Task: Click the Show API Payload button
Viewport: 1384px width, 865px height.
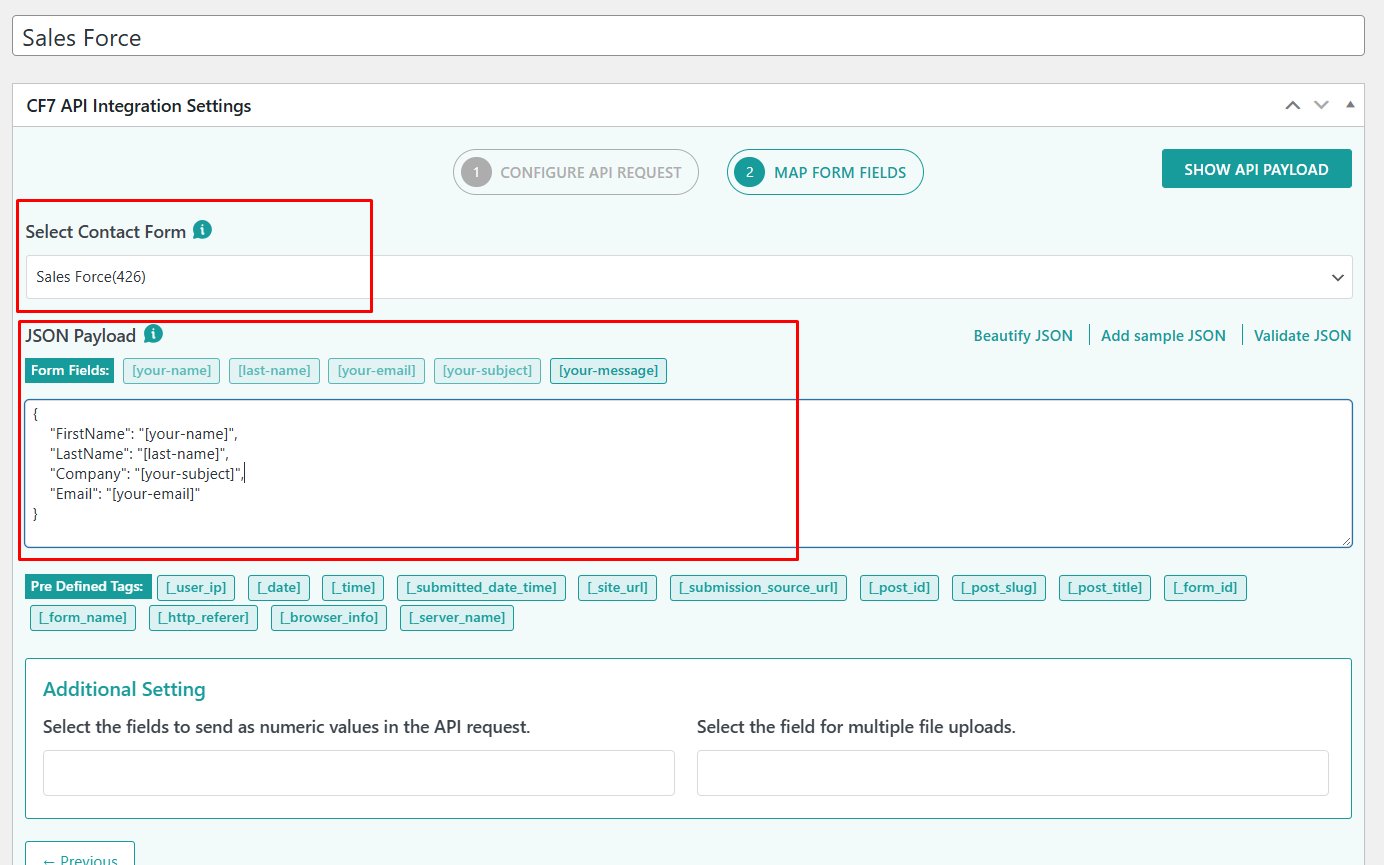Action: tap(1256, 168)
